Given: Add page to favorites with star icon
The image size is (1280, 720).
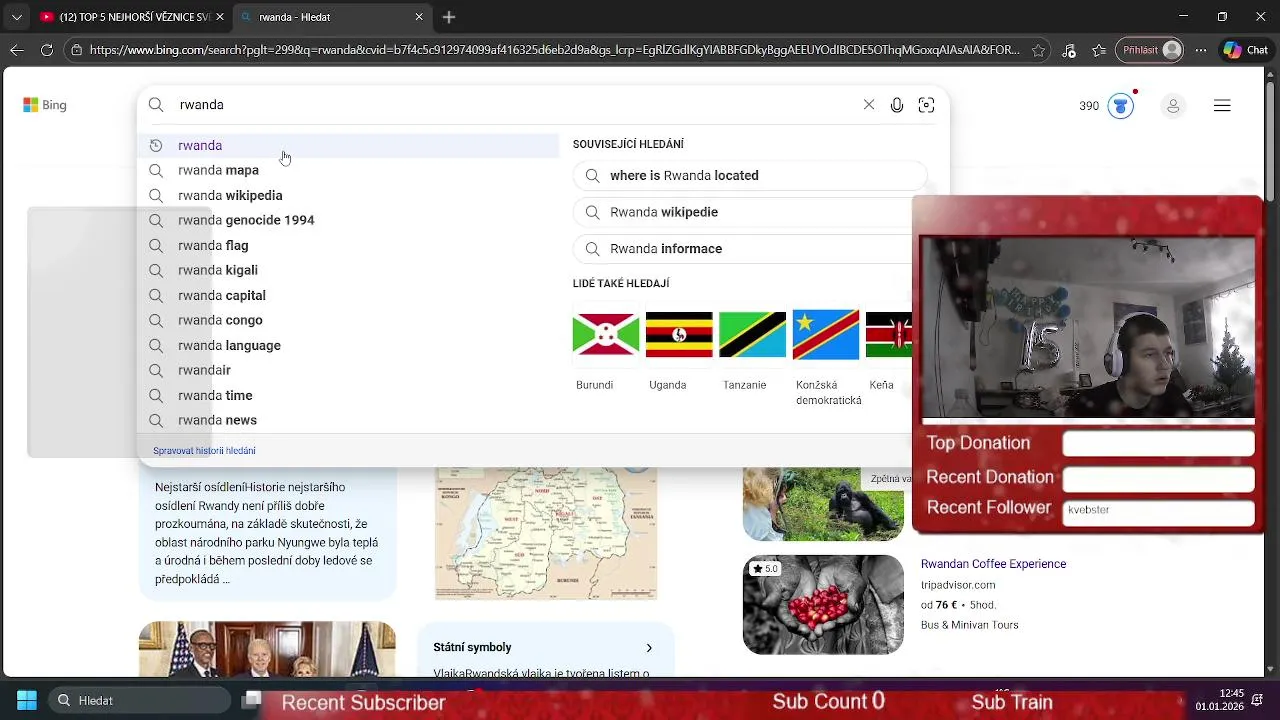Looking at the screenshot, I should [x=1039, y=50].
